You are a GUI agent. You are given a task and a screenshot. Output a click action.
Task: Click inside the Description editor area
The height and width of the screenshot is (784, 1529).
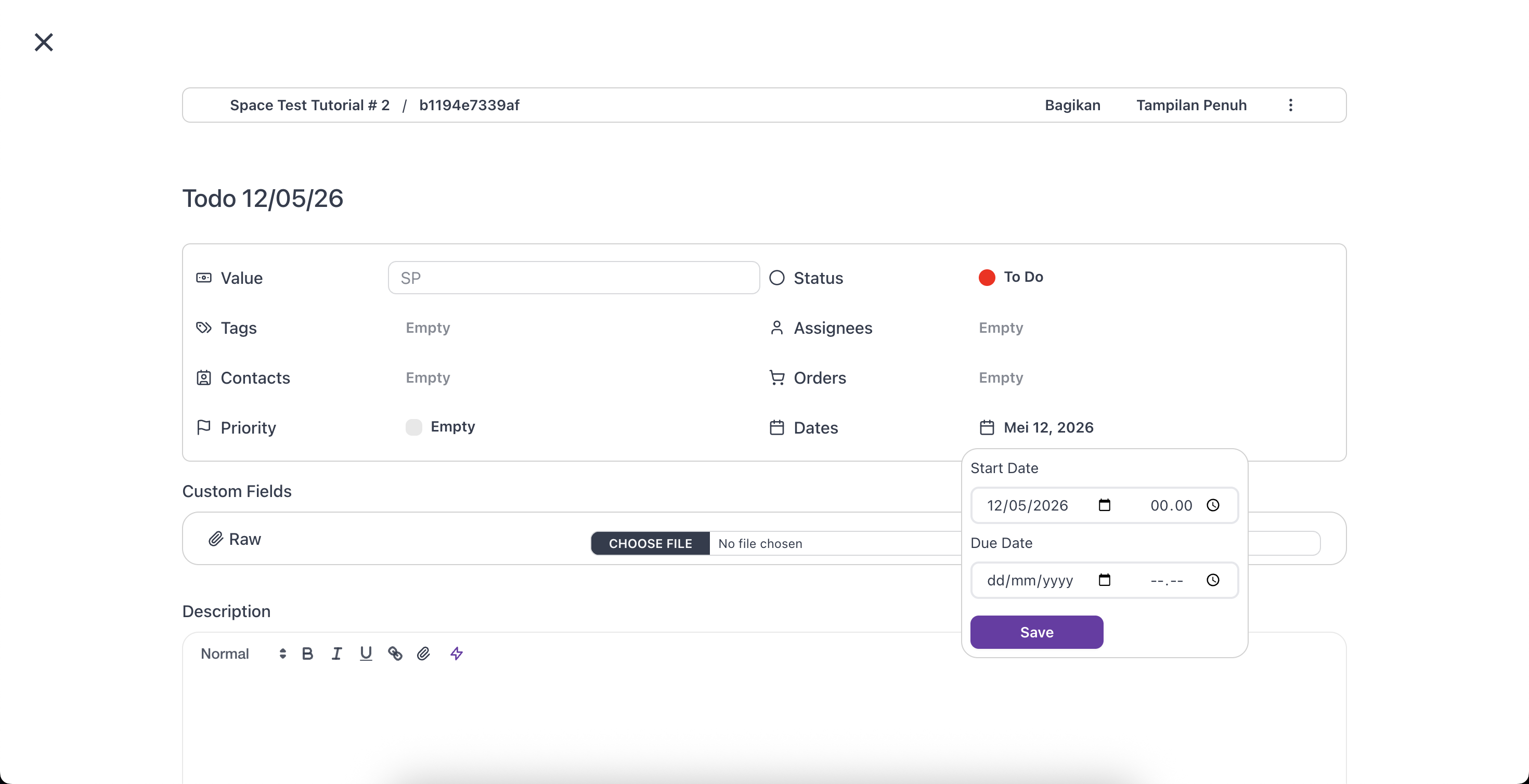pyautogui.click(x=764, y=730)
